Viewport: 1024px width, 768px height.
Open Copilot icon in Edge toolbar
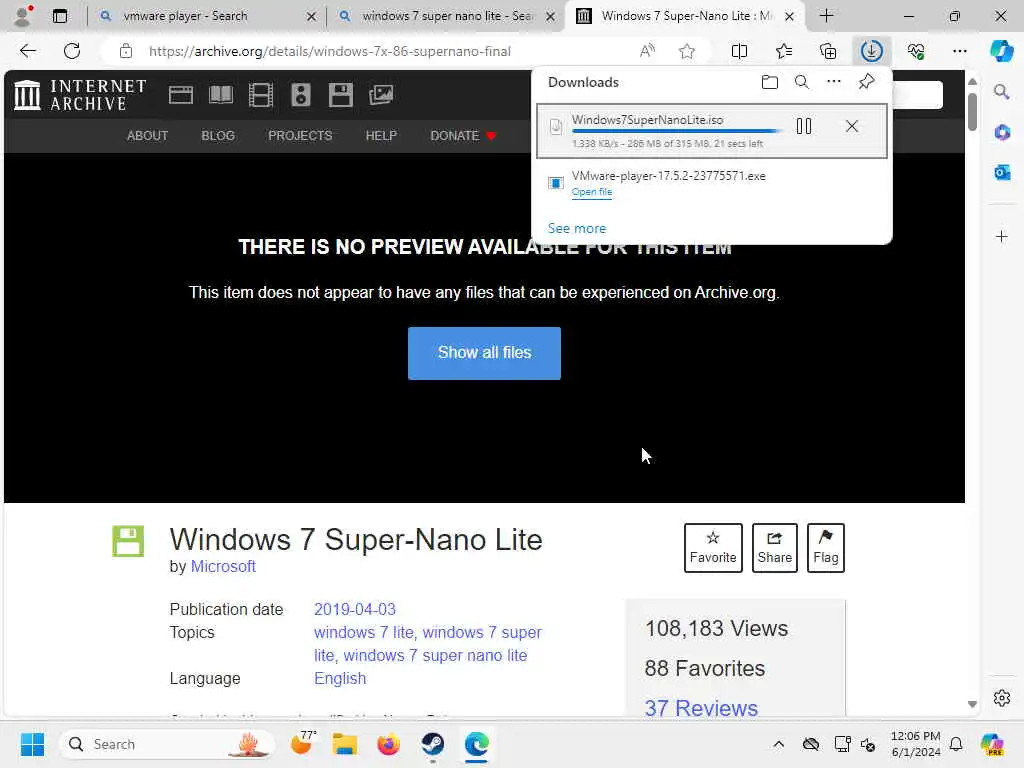[x=1001, y=51]
